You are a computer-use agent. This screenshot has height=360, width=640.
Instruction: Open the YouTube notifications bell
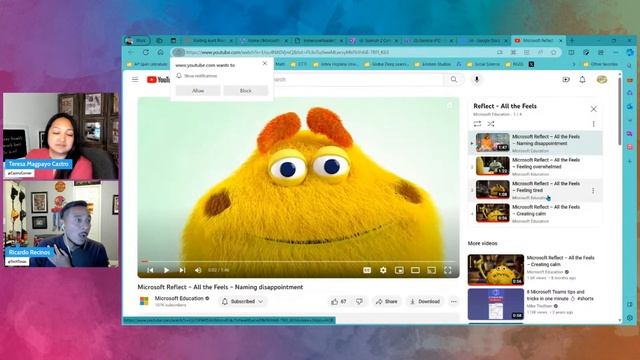[x=582, y=80]
